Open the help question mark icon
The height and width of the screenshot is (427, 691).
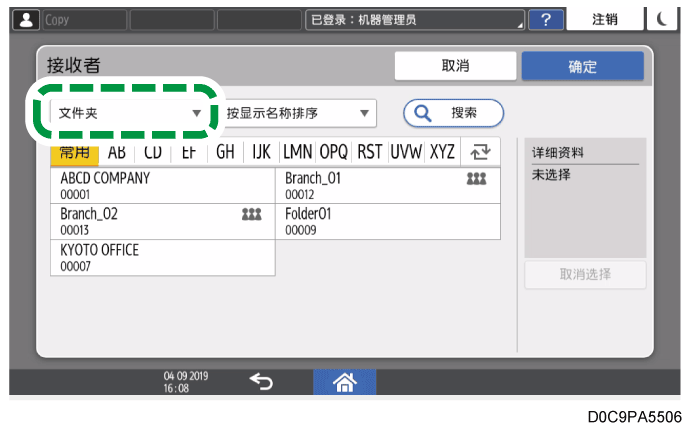545,20
